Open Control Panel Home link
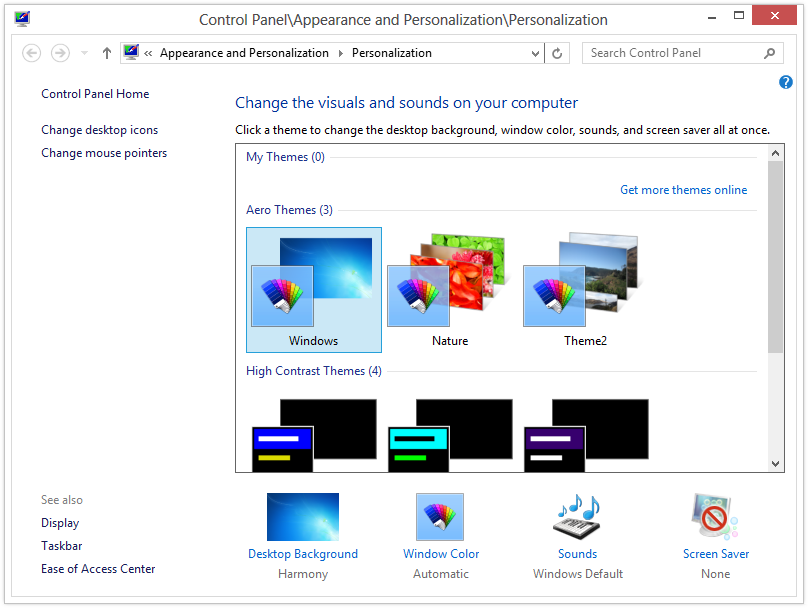The height and width of the screenshot is (608, 808). (95, 94)
